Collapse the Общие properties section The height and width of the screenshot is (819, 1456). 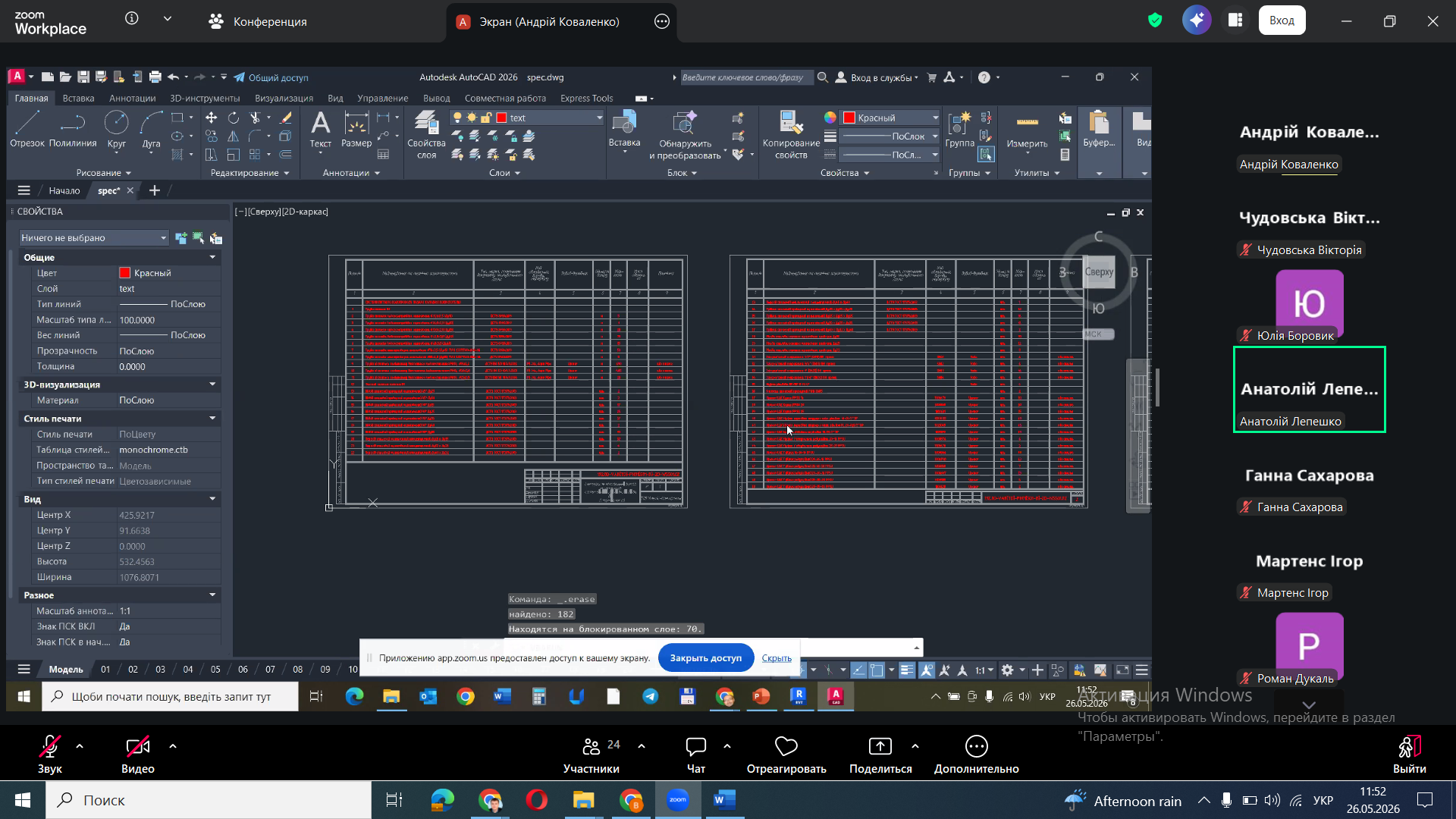tap(212, 258)
